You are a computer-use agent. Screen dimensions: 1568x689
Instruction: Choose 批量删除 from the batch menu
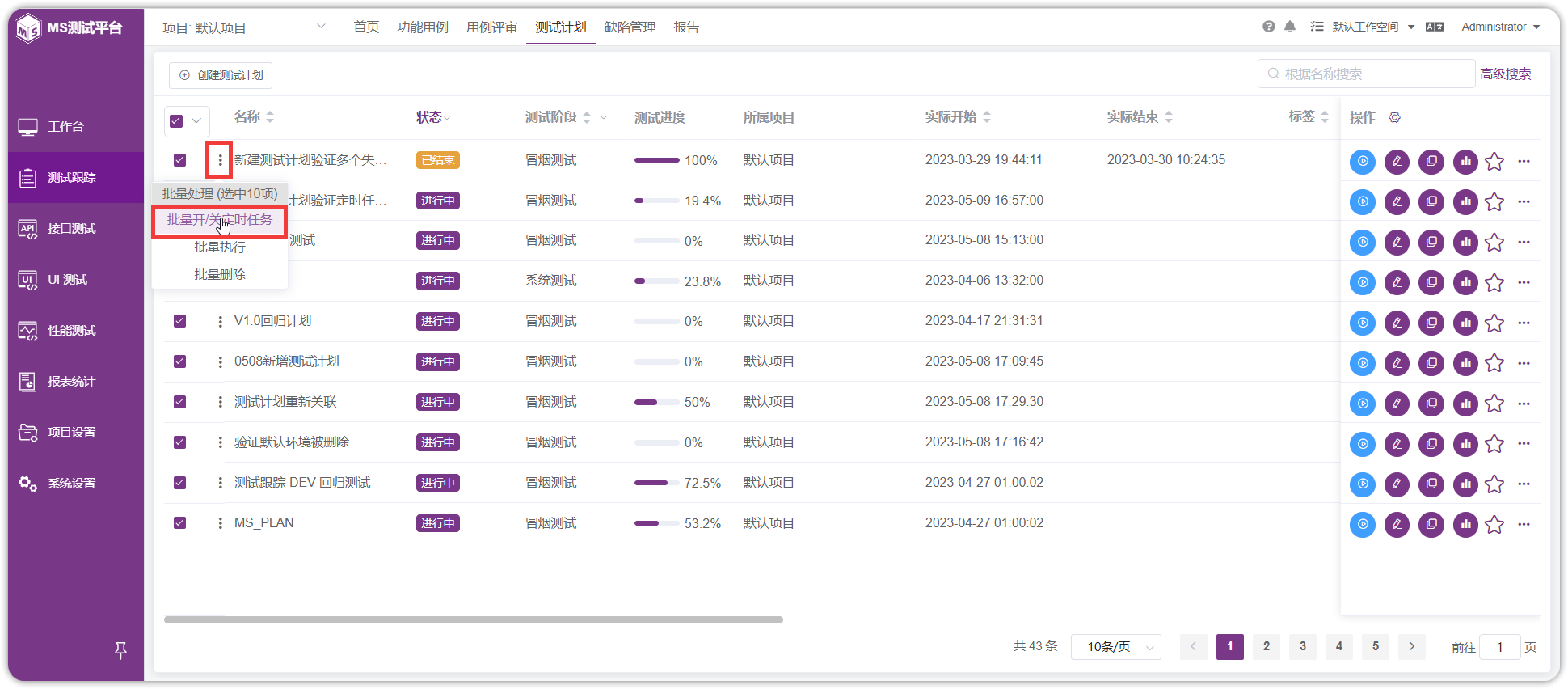220,275
